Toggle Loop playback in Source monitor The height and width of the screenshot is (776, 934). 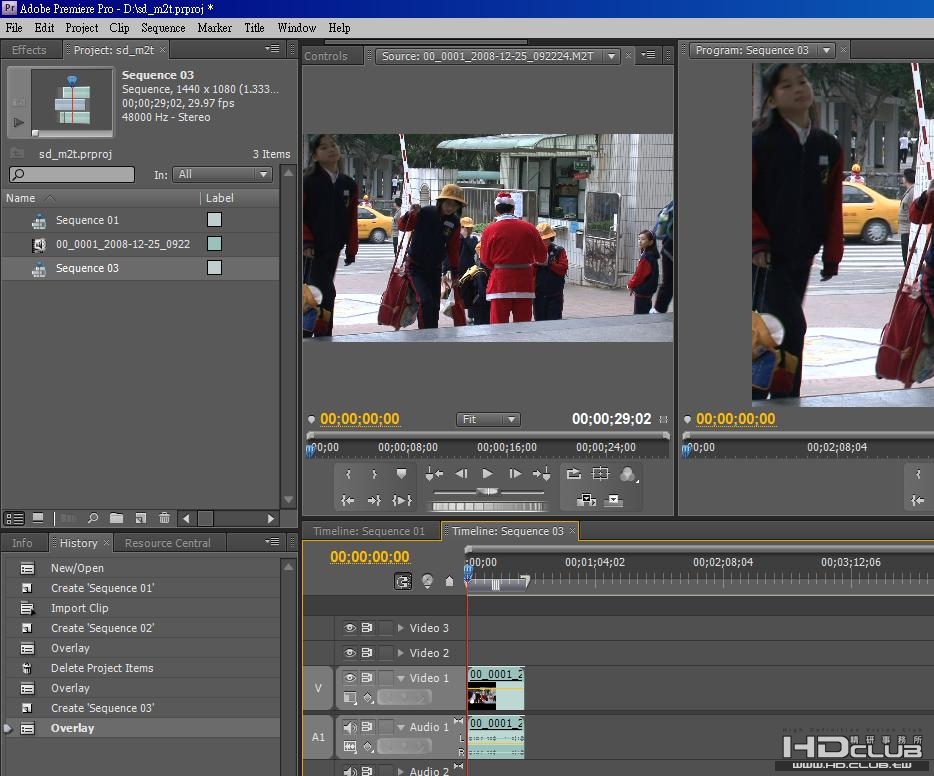(x=574, y=473)
